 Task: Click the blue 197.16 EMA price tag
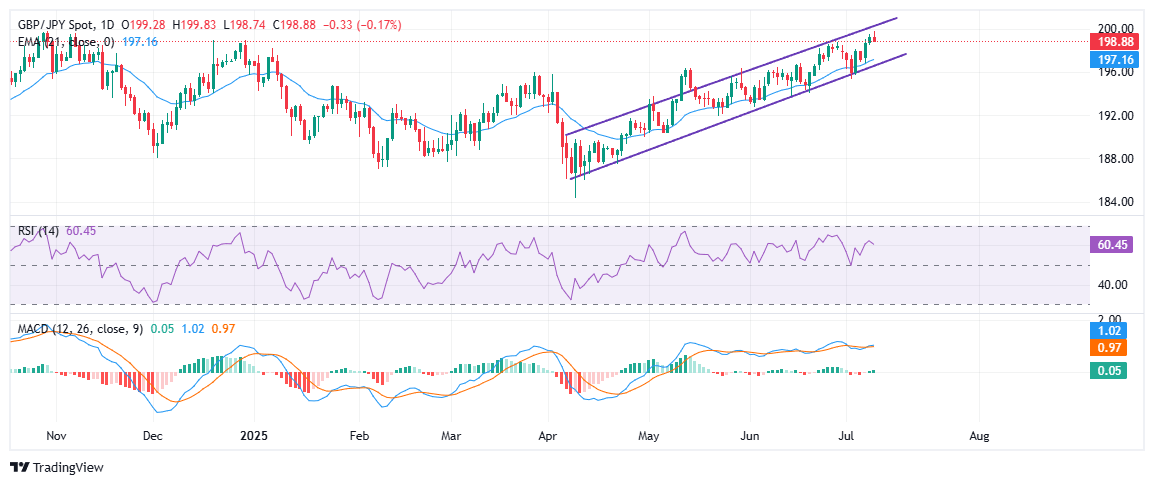click(x=1114, y=60)
